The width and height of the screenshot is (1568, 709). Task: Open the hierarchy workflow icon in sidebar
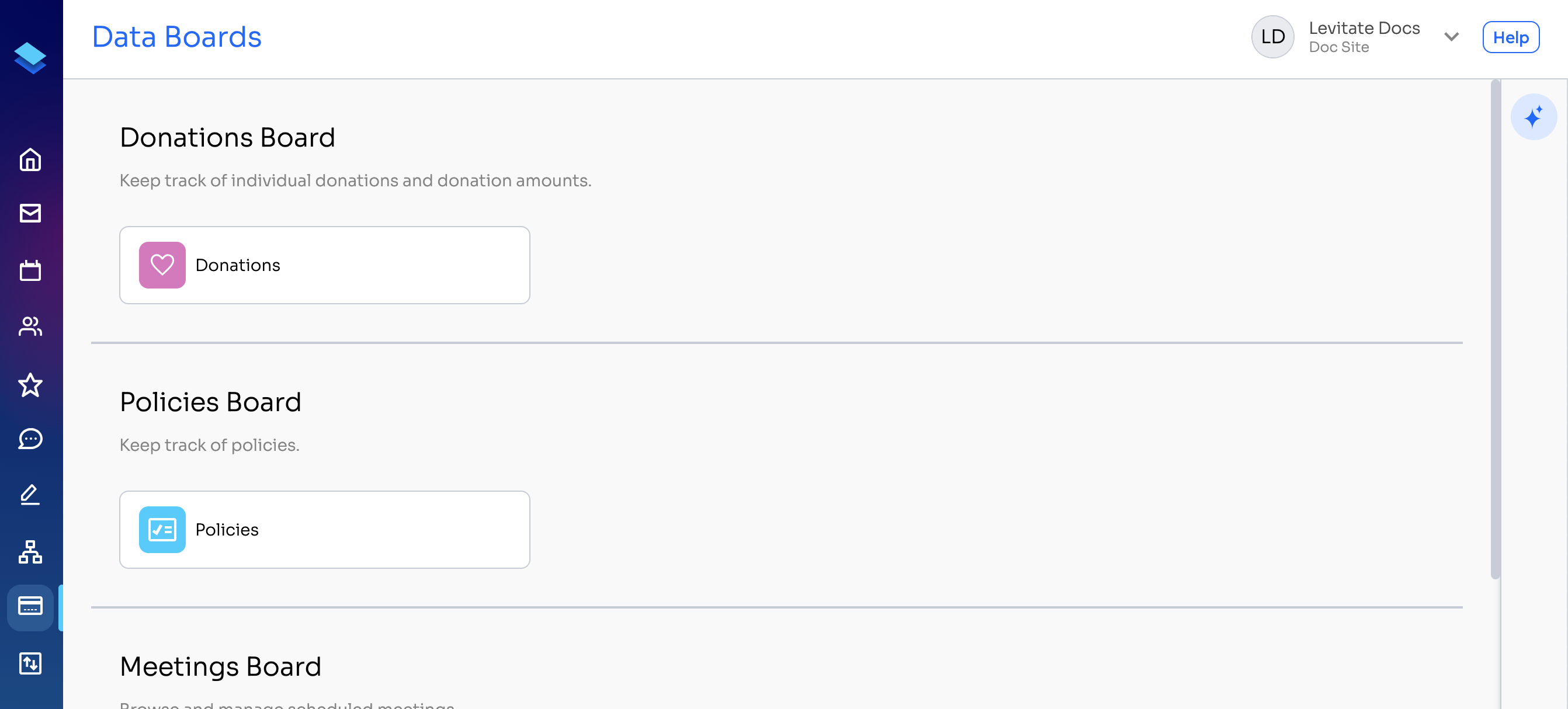[x=30, y=551]
